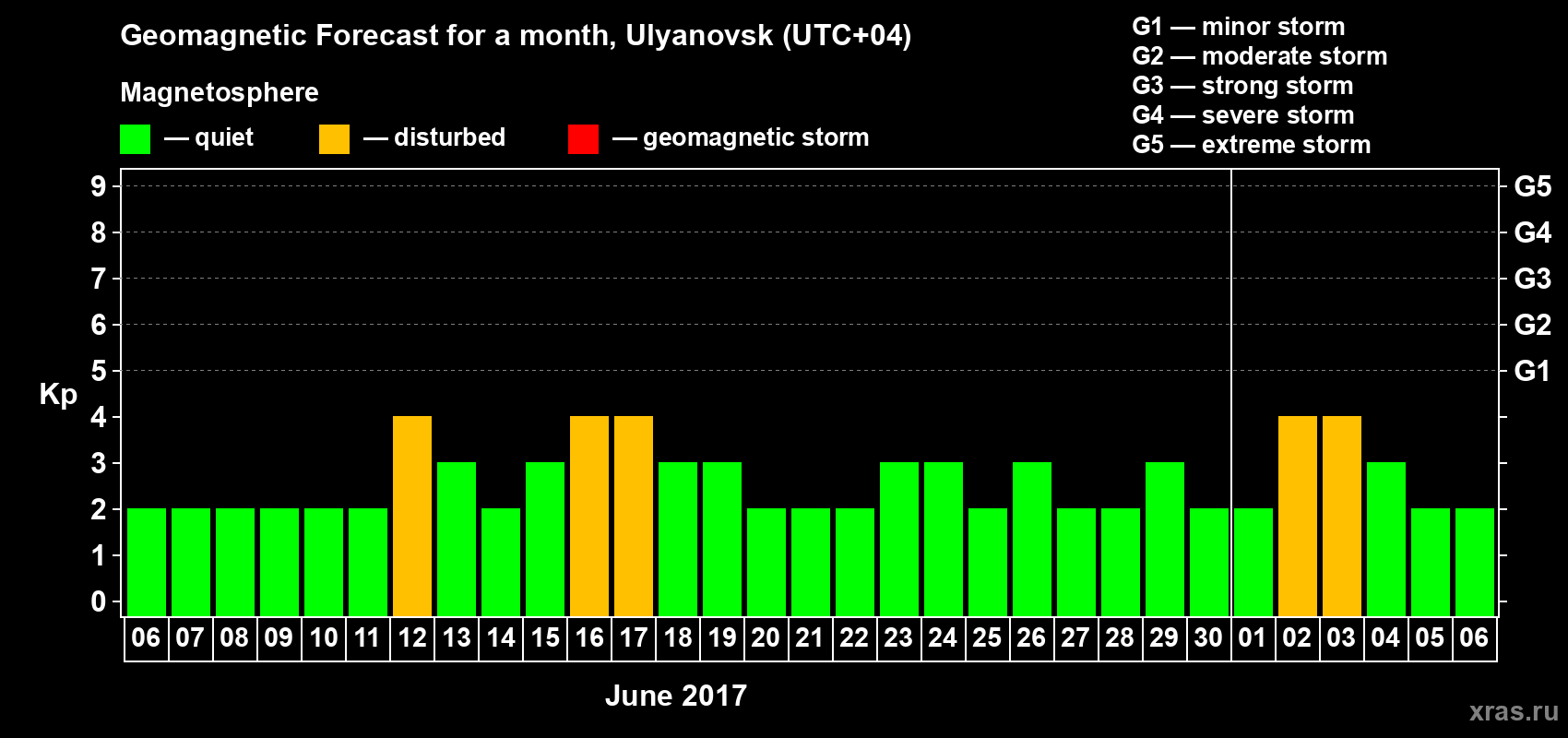The height and width of the screenshot is (738, 1568).
Task: Click date label 11 on the x-axis
Action: click(x=367, y=637)
